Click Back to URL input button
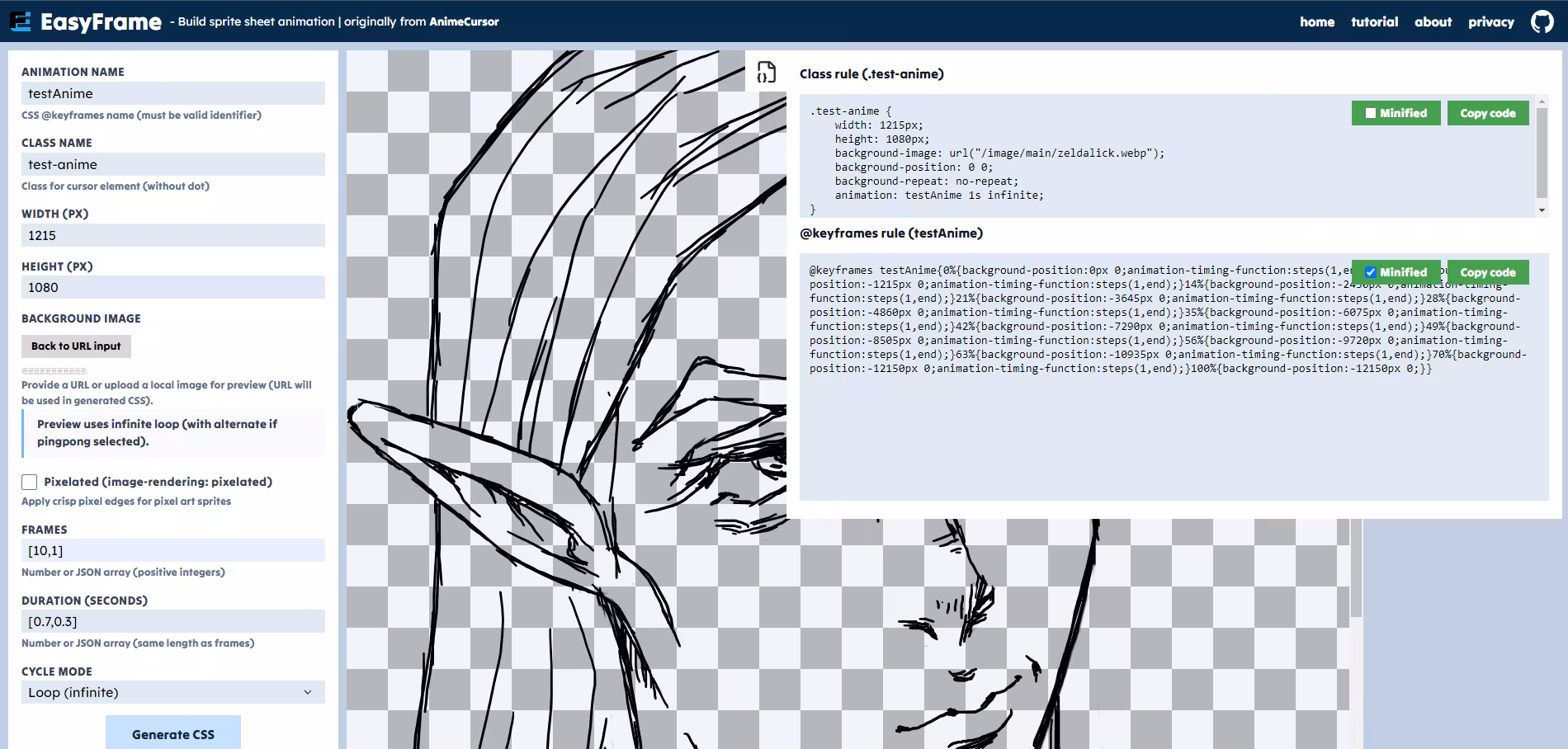The height and width of the screenshot is (749, 1568). (76, 346)
